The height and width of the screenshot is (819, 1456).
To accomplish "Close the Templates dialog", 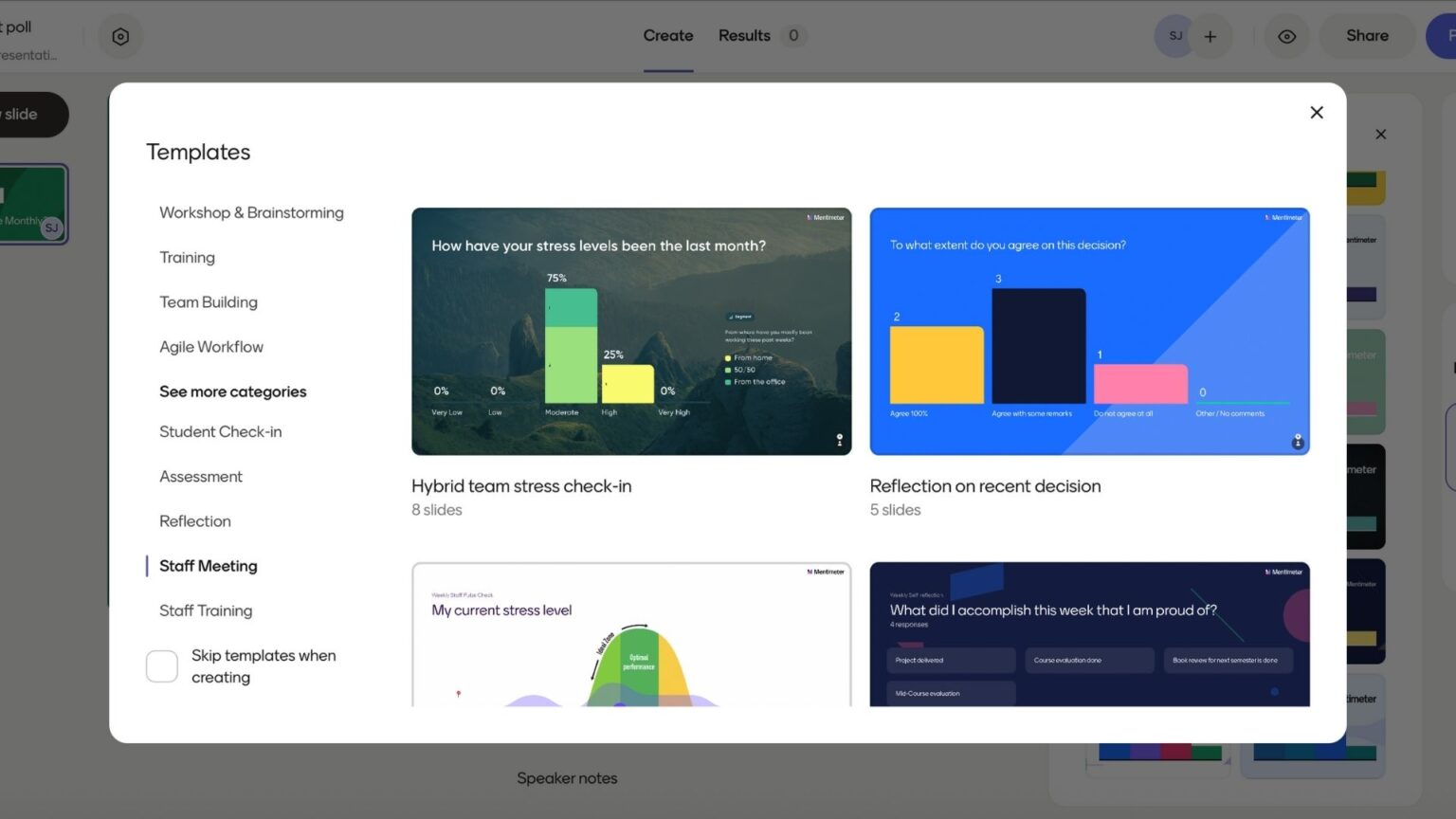I will click(x=1316, y=112).
